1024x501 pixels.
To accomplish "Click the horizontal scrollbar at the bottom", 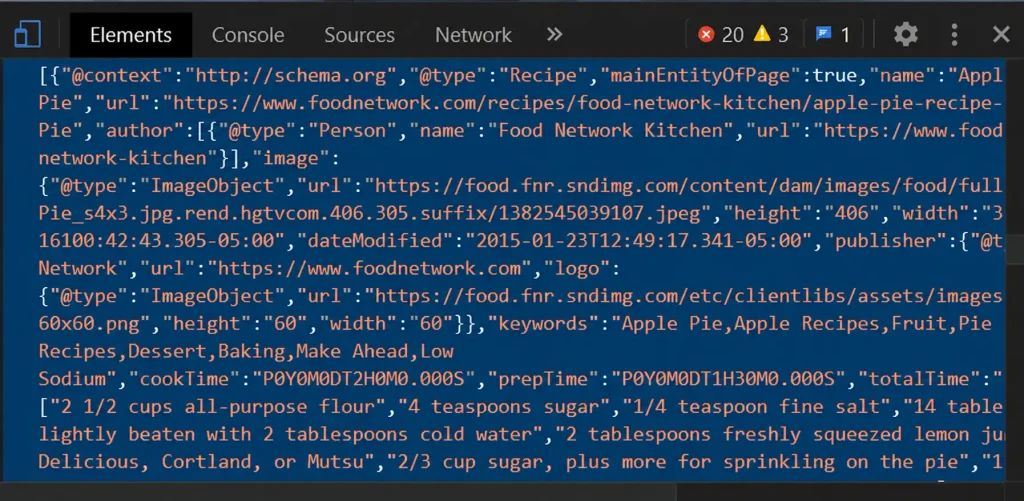I will pos(338,492).
